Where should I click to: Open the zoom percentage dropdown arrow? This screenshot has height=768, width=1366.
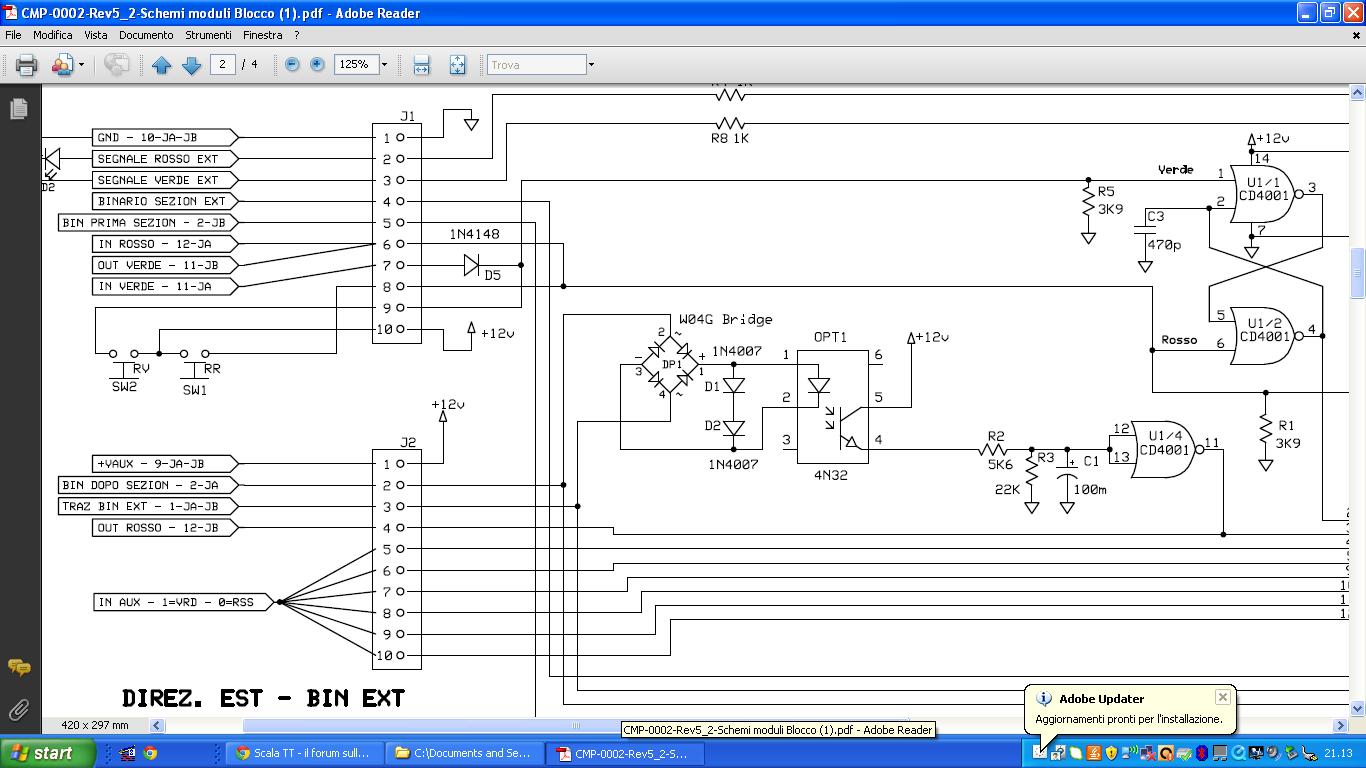(384, 64)
